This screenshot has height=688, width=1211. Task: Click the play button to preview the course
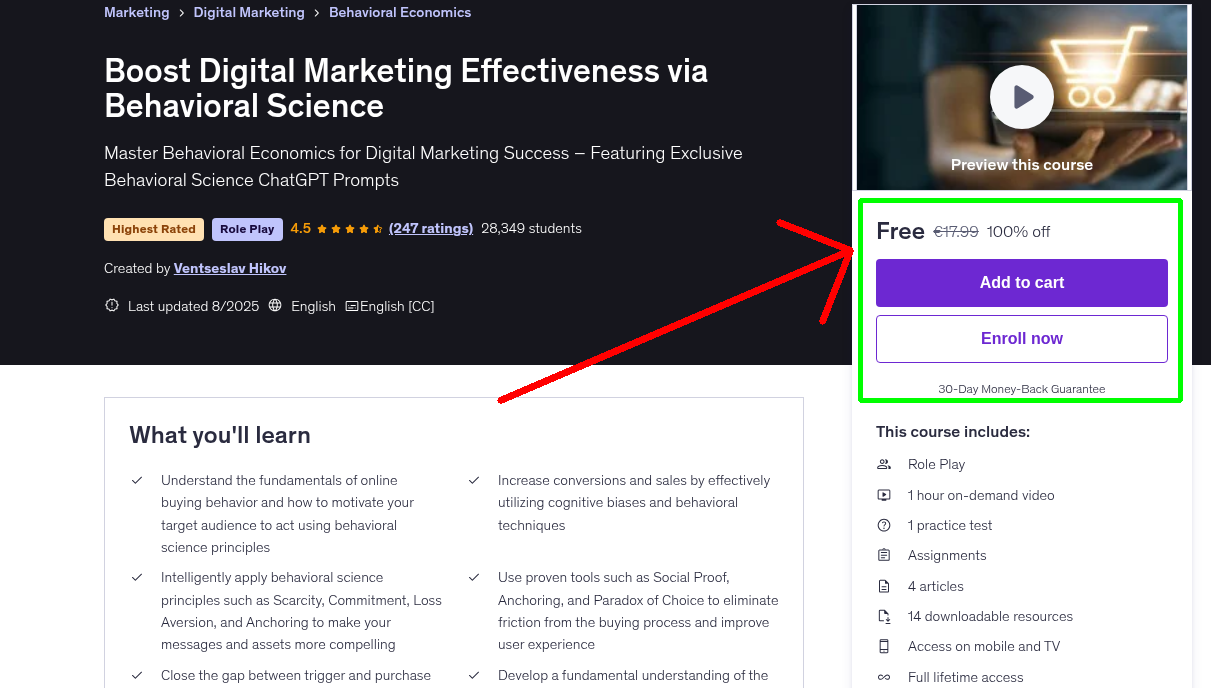(x=1021, y=96)
